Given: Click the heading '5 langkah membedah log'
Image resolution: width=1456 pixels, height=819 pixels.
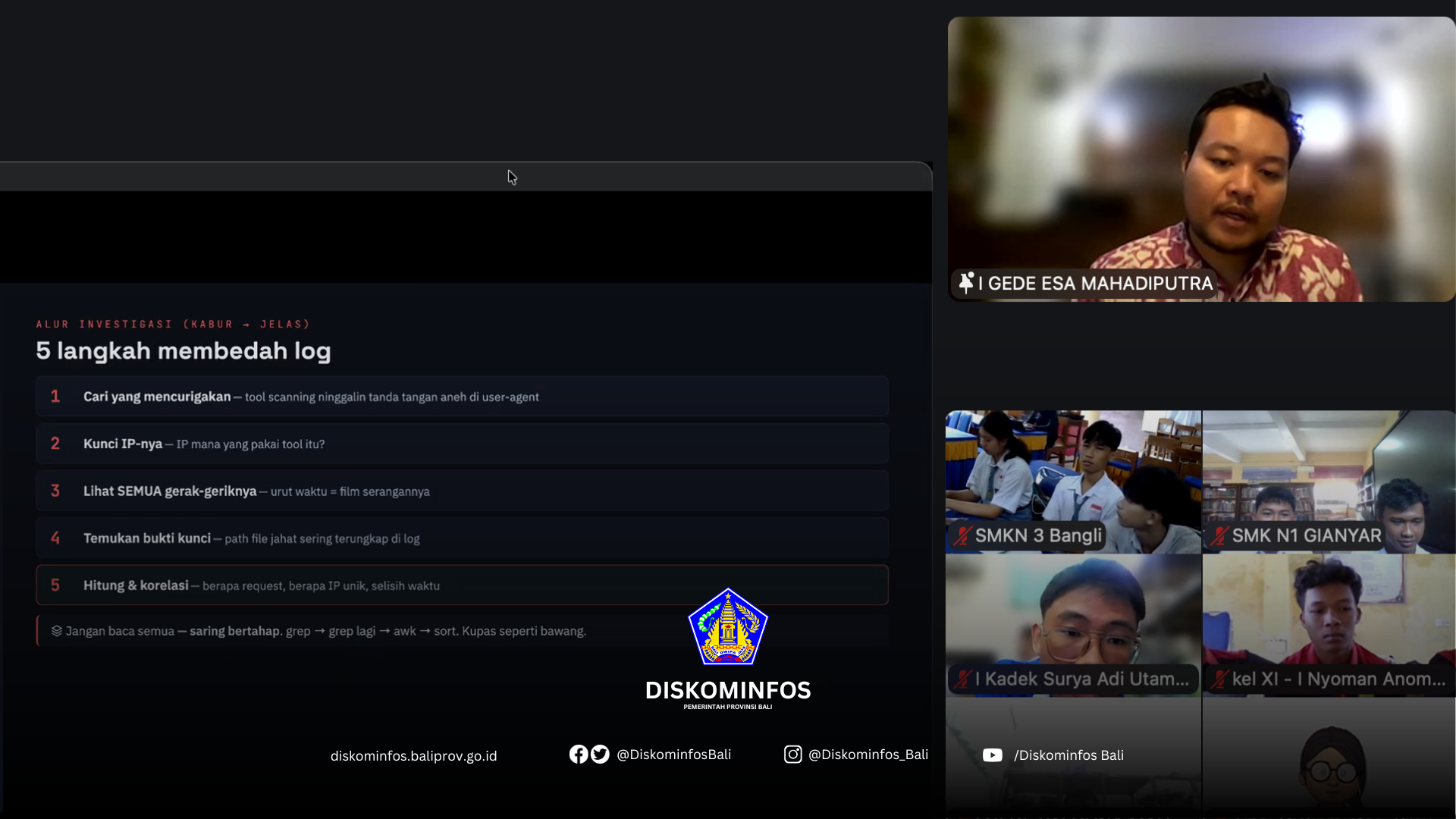Looking at the screenshot, I should 184,351.
